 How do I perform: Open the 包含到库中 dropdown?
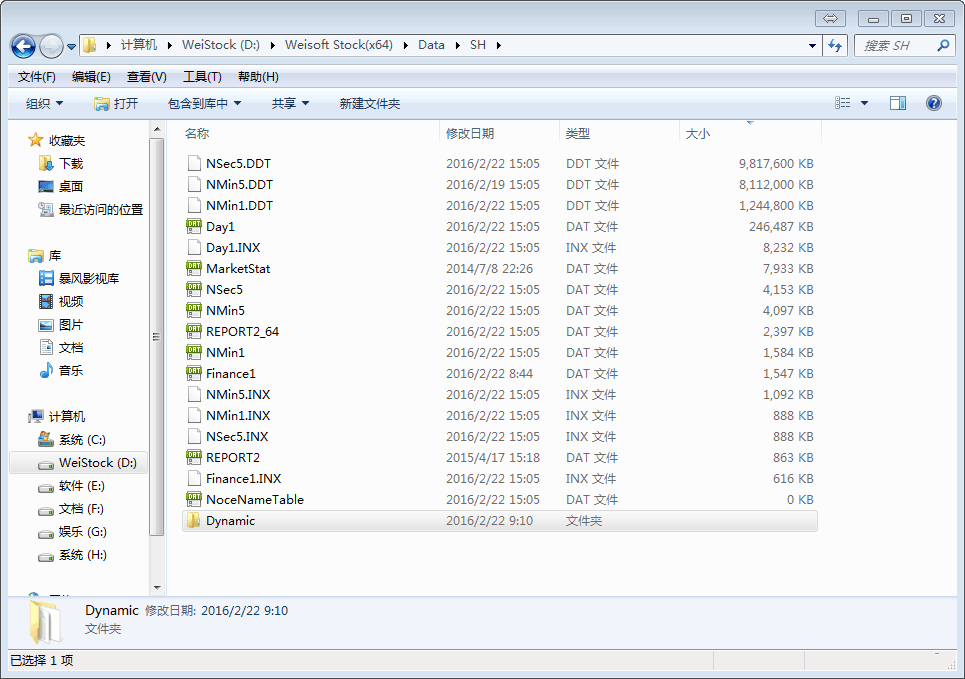204,103
